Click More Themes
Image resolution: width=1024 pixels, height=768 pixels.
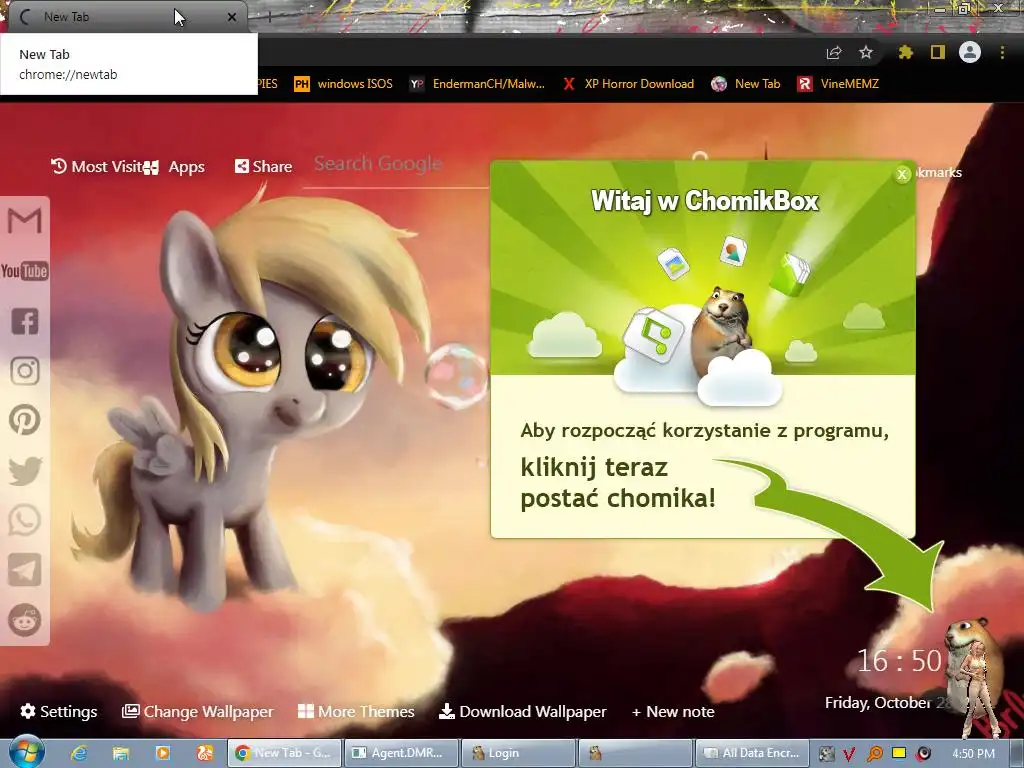[x=356, y=711]
